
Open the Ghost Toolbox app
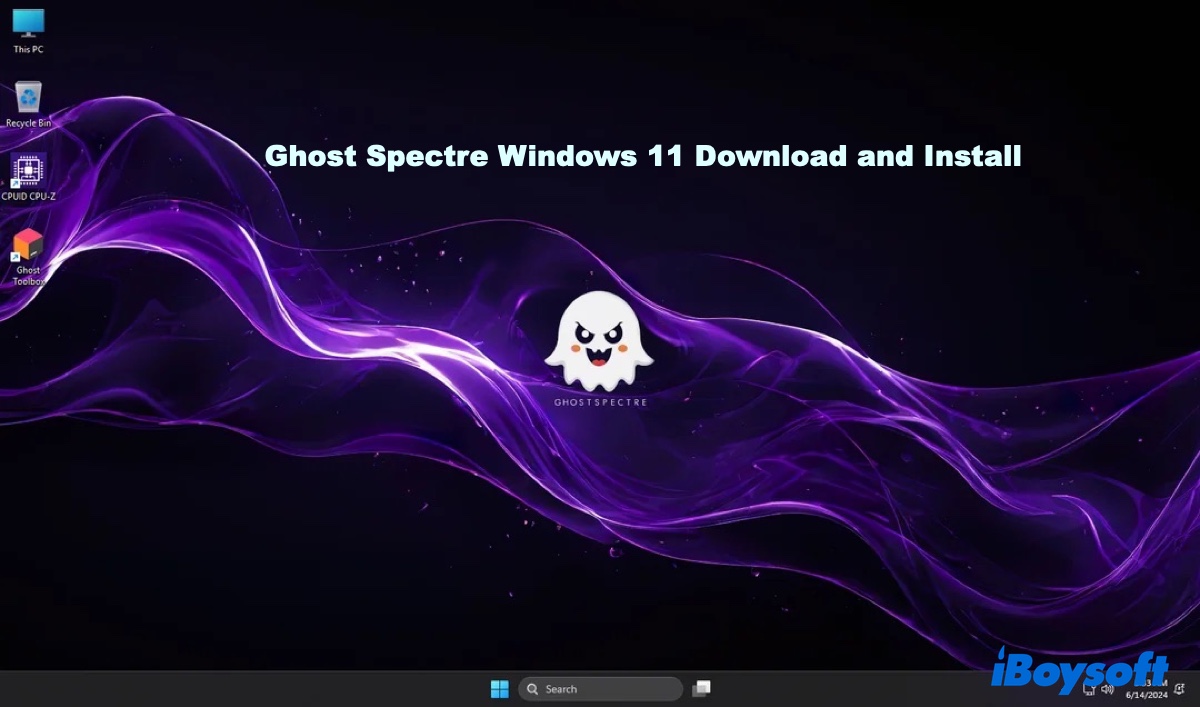(x=27, y=245)
